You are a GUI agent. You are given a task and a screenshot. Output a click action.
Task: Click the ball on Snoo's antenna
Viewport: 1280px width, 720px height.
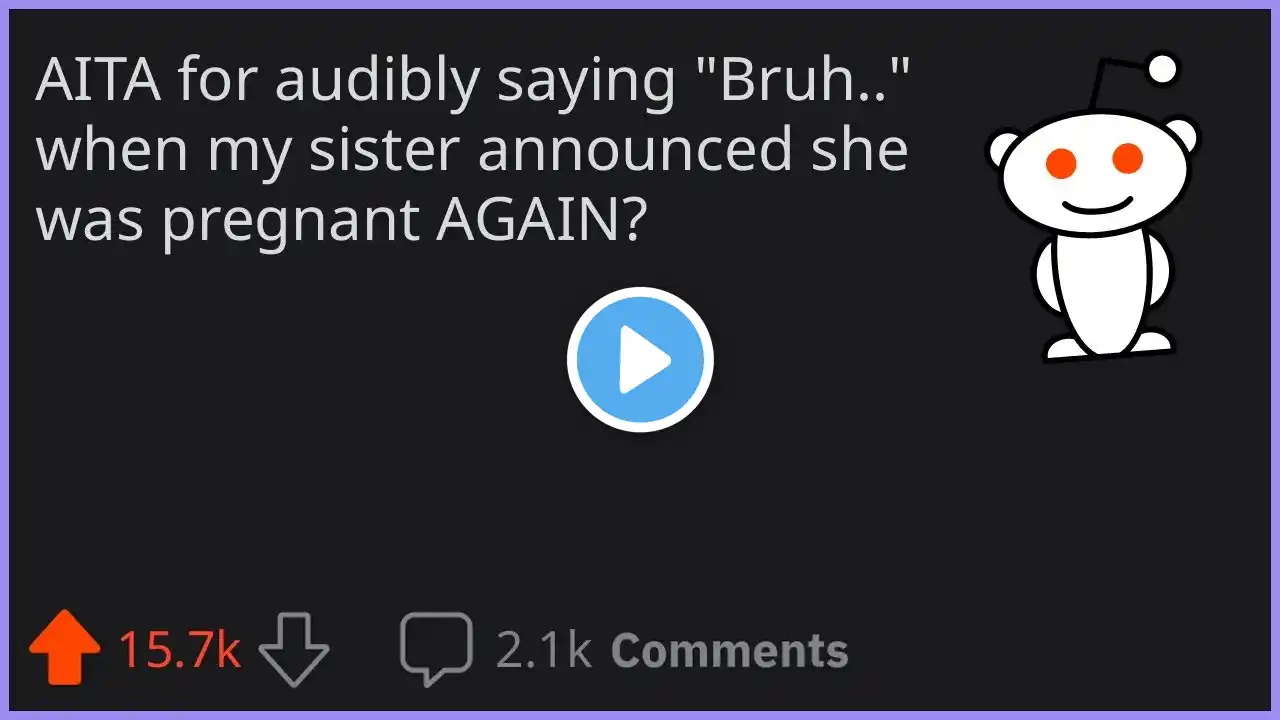point(1162,69)
